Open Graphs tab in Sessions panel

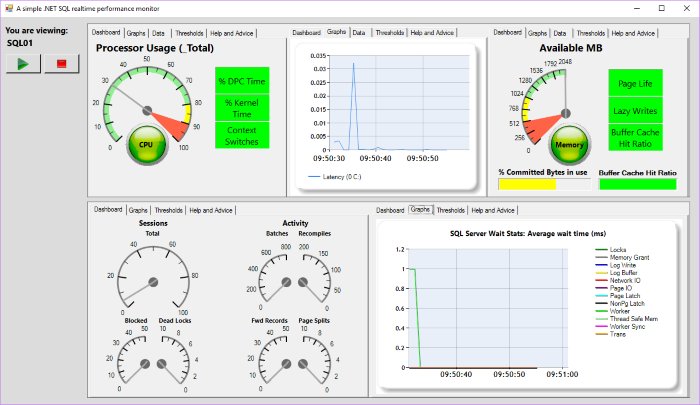click(x=138, y=210)
